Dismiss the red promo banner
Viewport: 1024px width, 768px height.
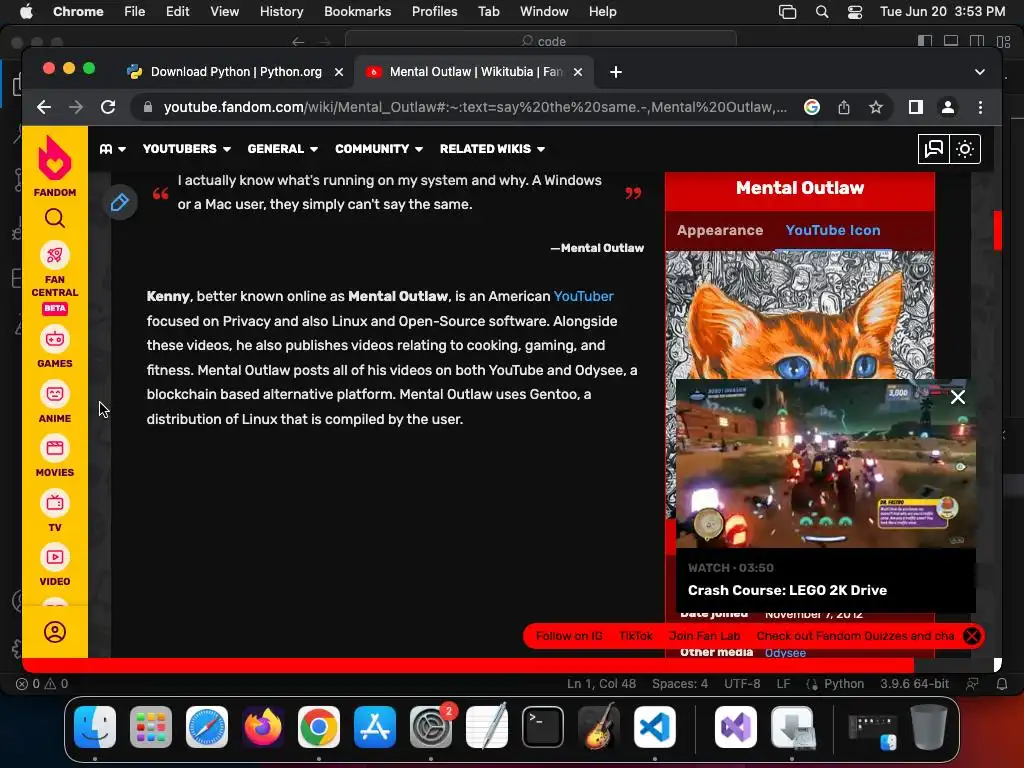972,635
